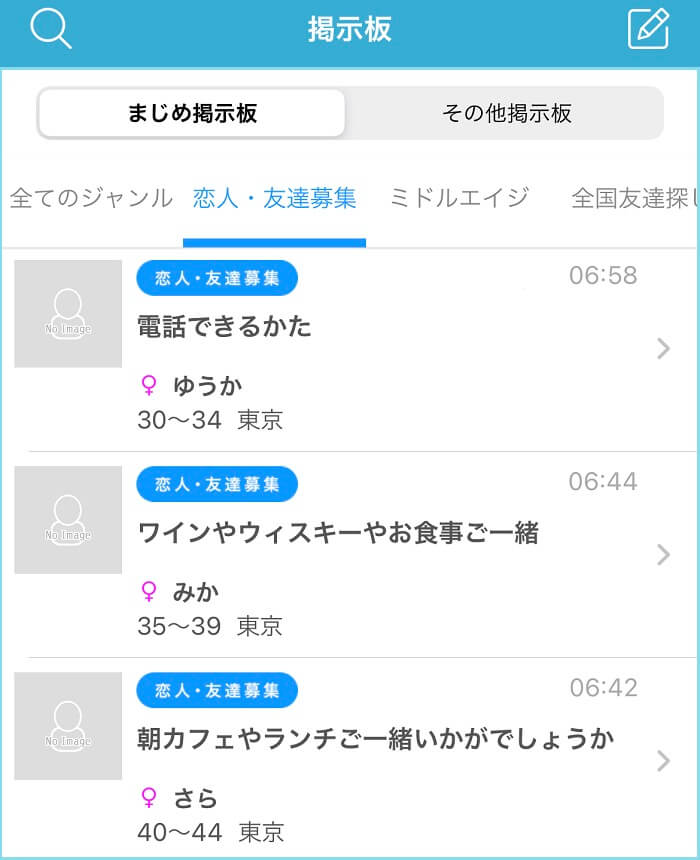Viewport: 700px width, 860px height.
Task: Select the まじめ掲示板 tab
Action: [190, 113]
